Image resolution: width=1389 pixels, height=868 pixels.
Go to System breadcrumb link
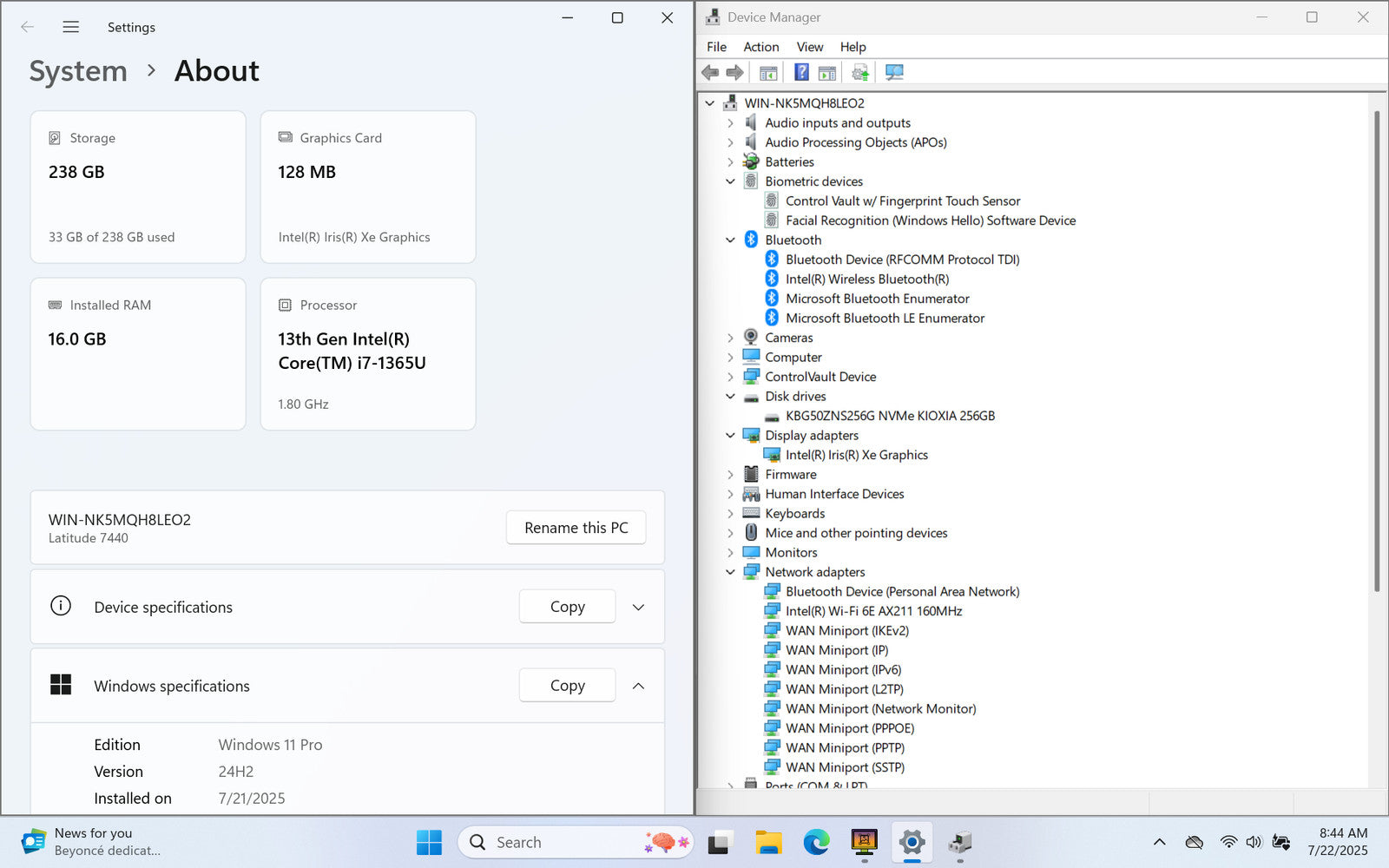click(x=78, y=71)
